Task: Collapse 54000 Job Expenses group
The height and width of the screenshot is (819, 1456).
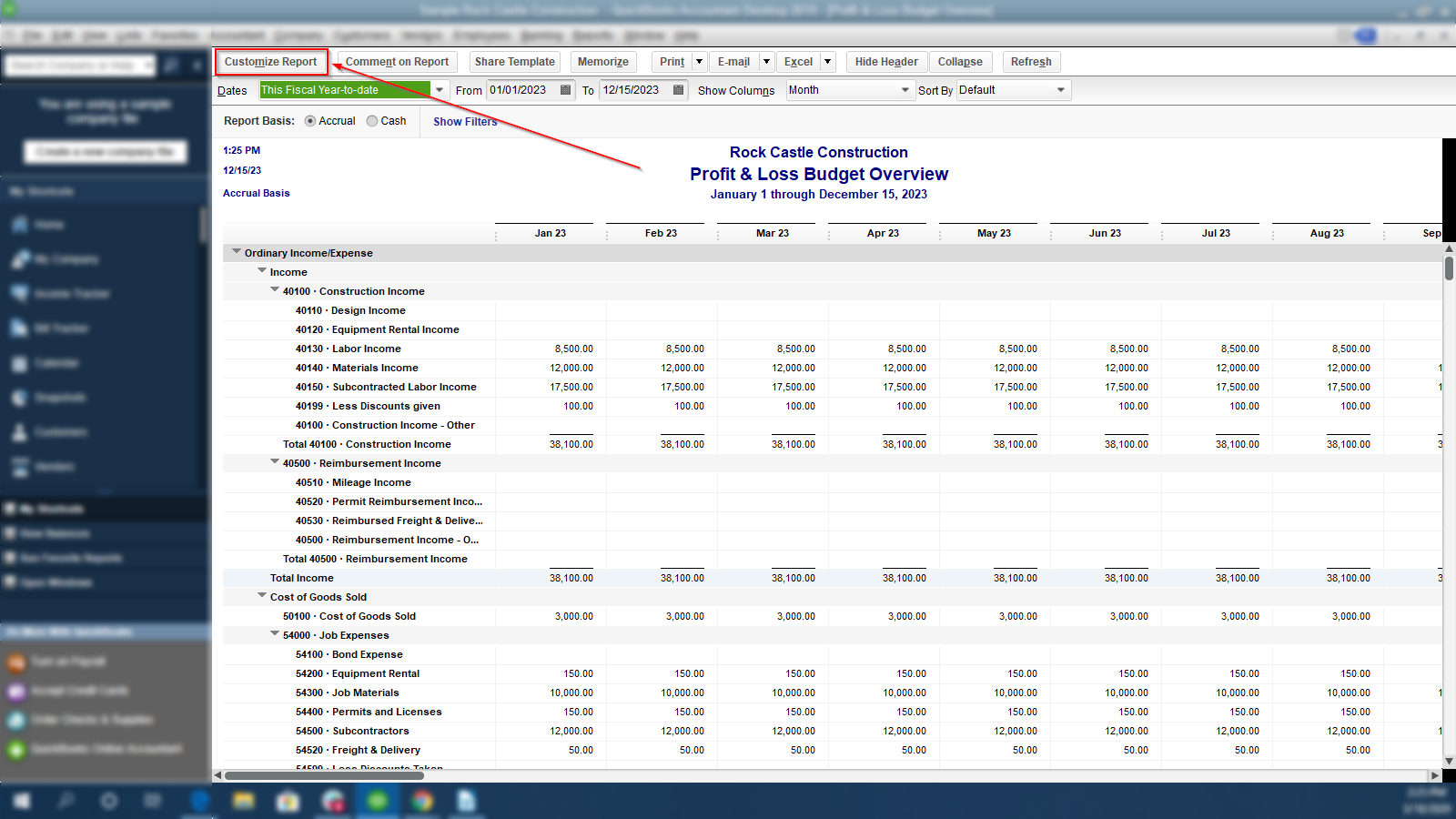Action: coord(275,633)
